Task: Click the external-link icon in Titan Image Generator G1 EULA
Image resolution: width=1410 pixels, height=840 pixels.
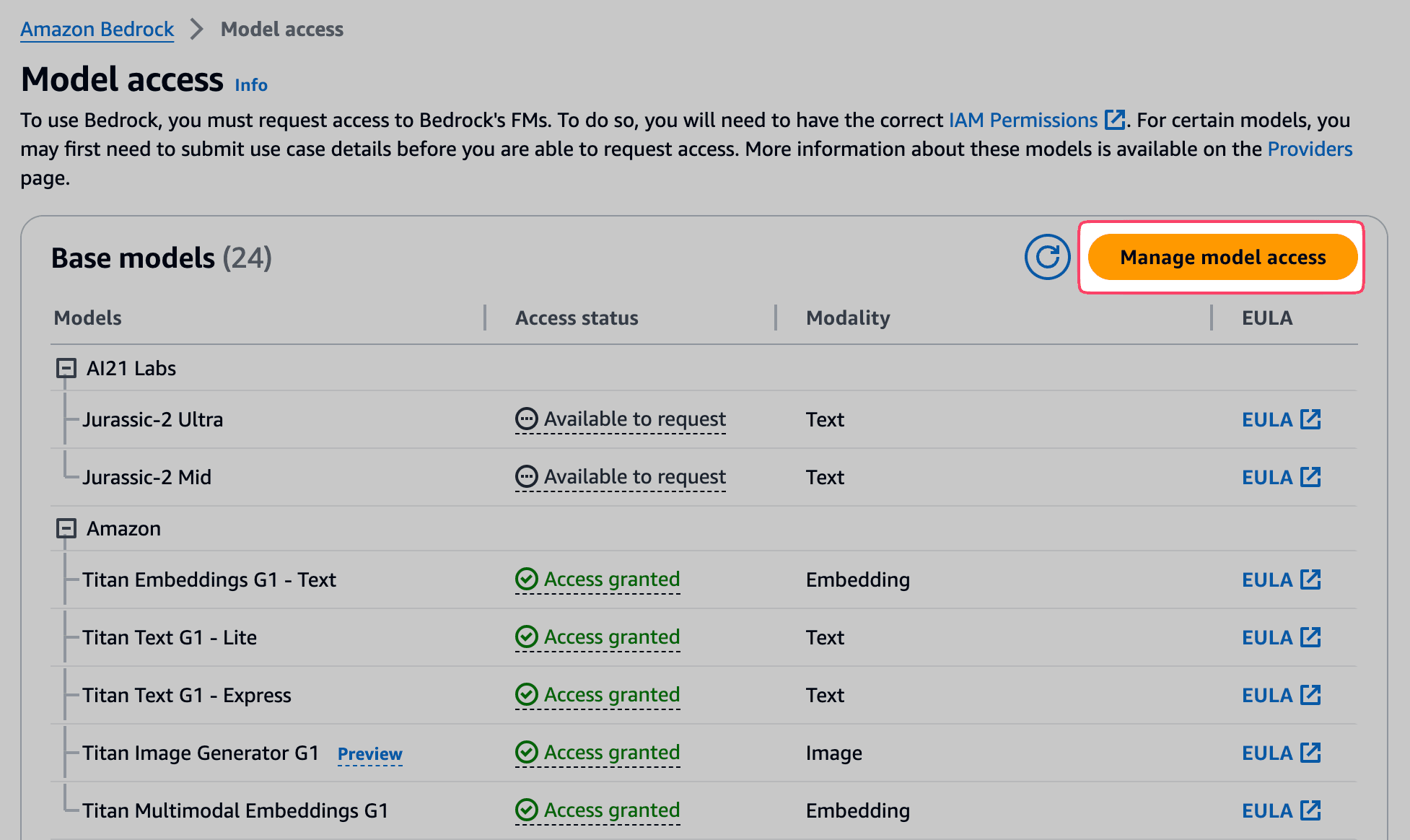Action: click(x=1310, y=753)
